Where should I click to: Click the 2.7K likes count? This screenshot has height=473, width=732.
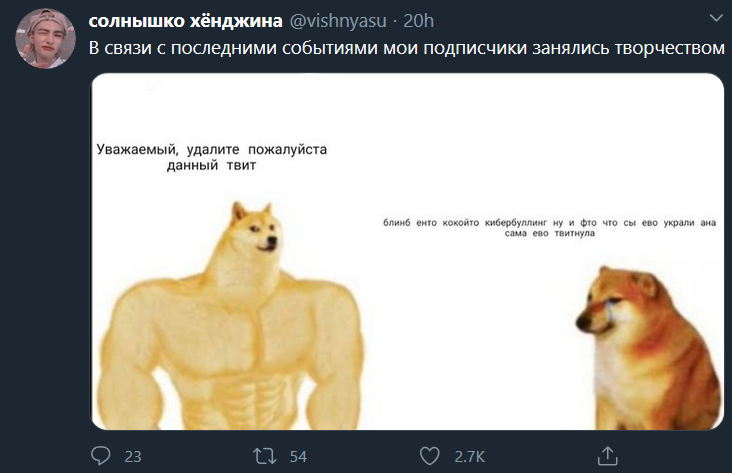[470, 457]
